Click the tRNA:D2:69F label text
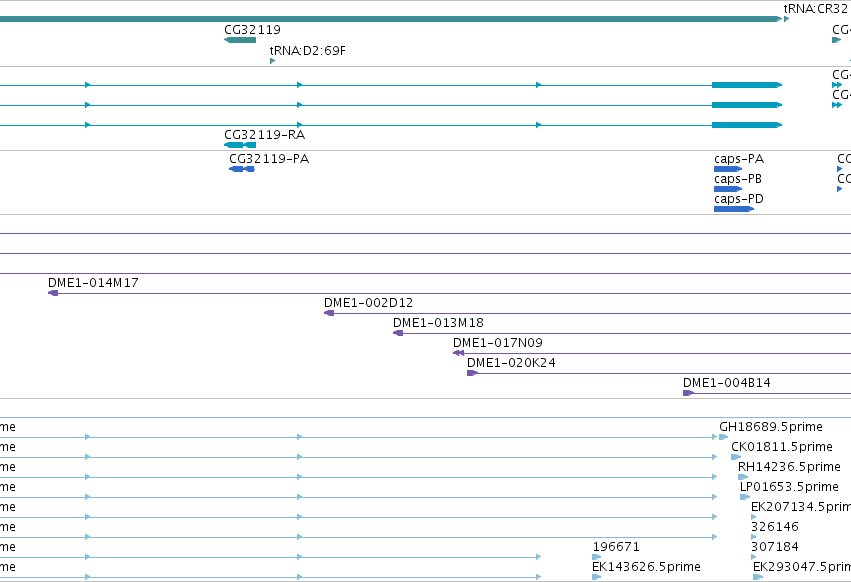Viewport: 851px width, 582px height. point(308,50)
